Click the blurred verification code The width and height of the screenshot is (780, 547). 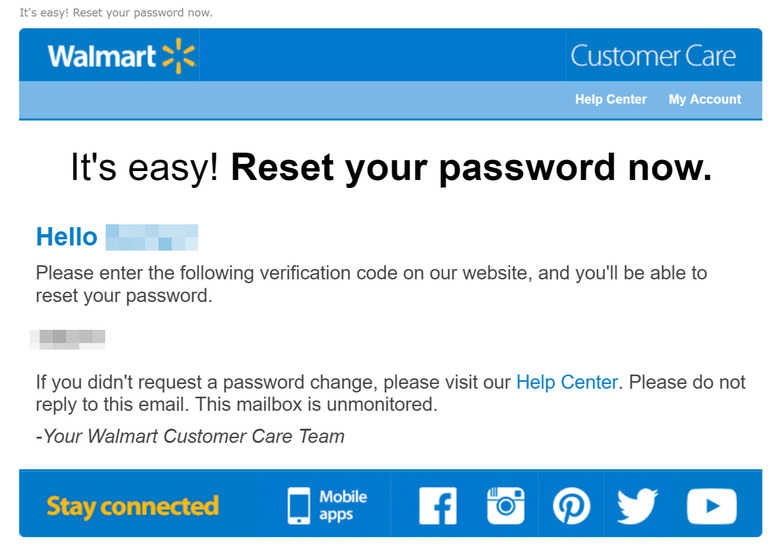[68, 339]
